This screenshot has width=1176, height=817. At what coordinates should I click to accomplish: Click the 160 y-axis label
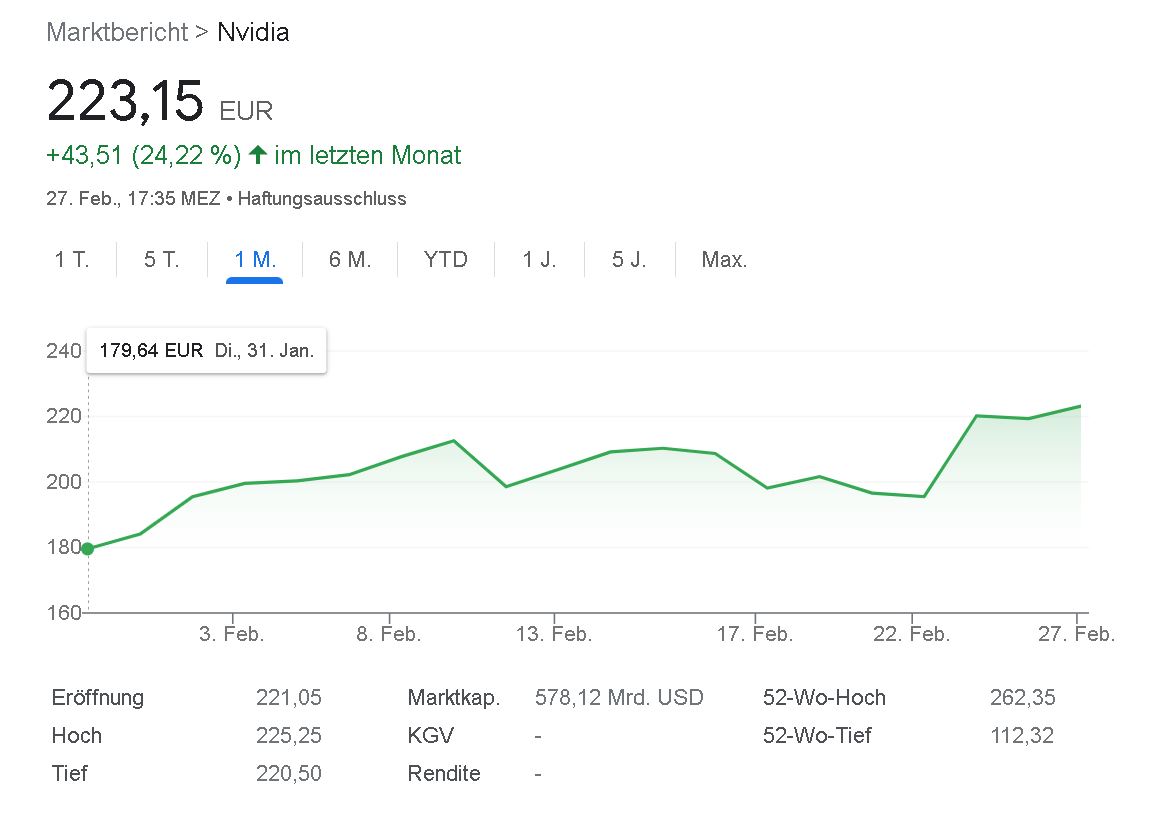click(x=64, y=613)
